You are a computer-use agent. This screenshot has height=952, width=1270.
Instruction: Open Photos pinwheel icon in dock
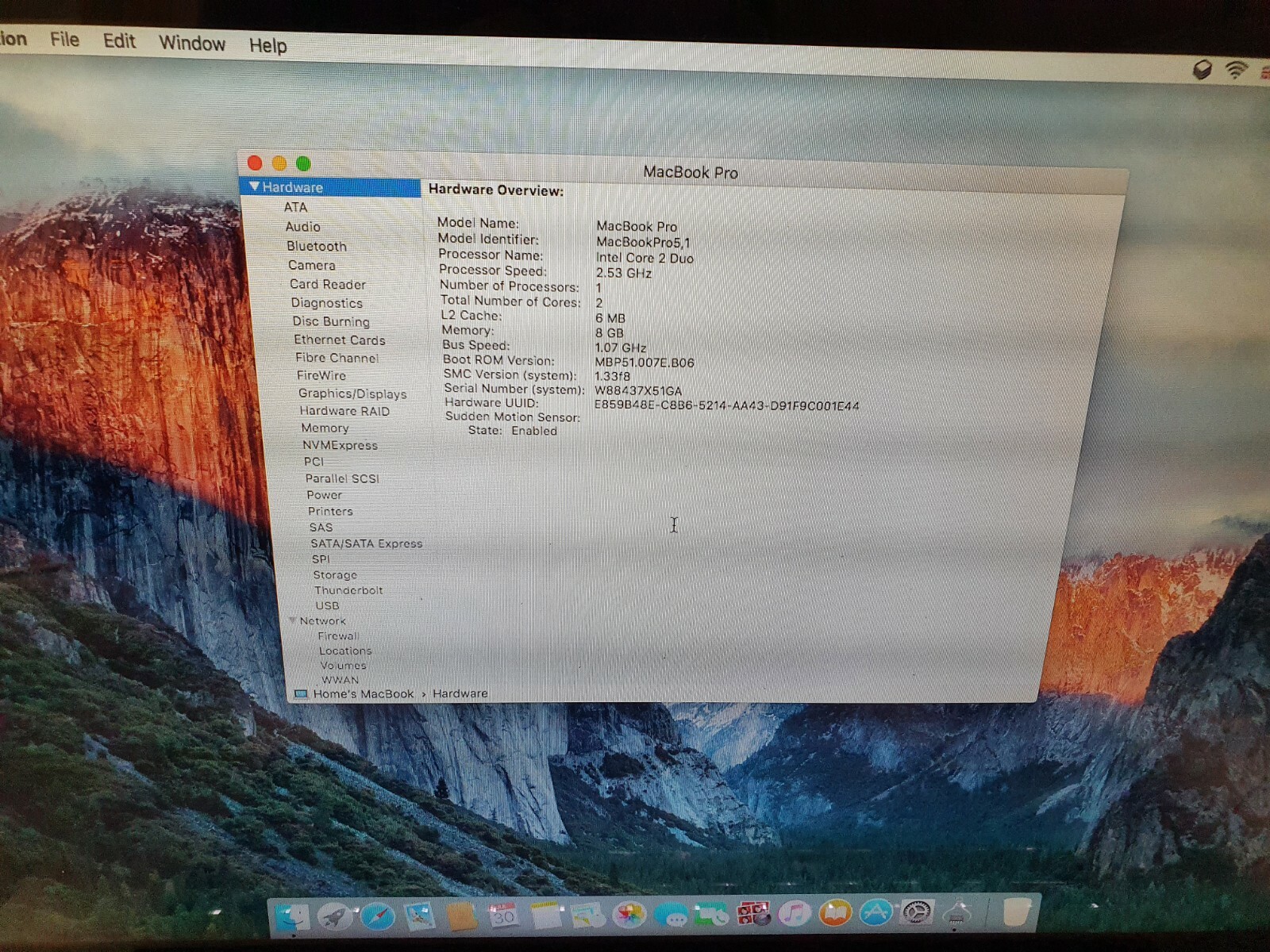[629, 915]
